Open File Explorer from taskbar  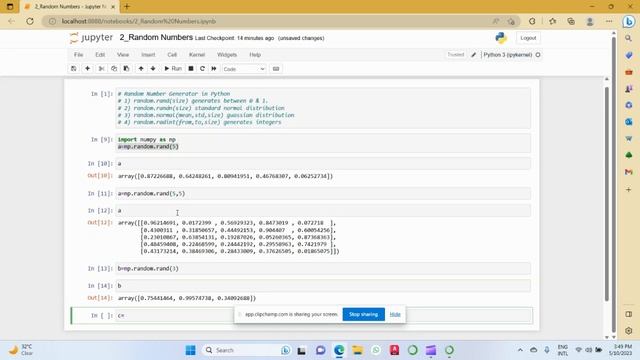coord(358,350)
